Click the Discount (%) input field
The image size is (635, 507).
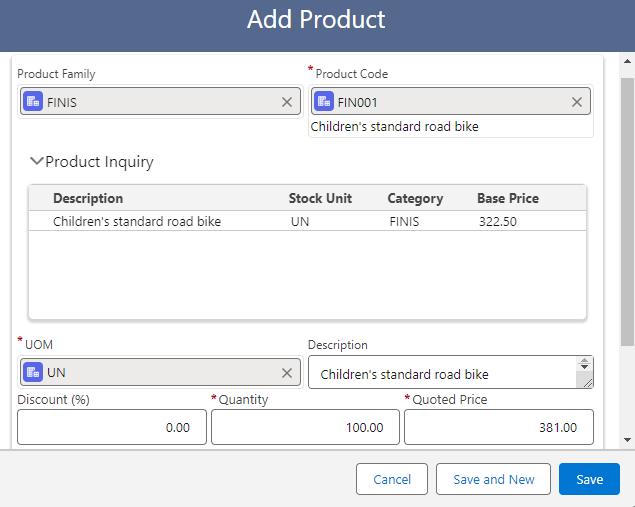(112, 427)
